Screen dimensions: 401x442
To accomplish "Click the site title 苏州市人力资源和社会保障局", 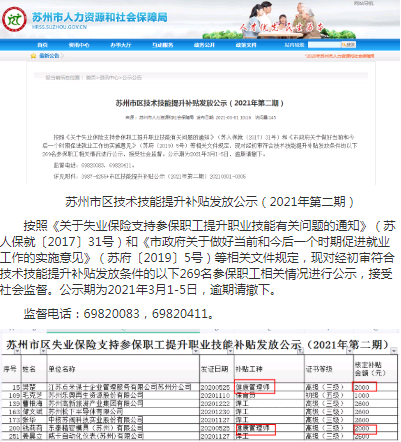I will (x=100, y=17).
